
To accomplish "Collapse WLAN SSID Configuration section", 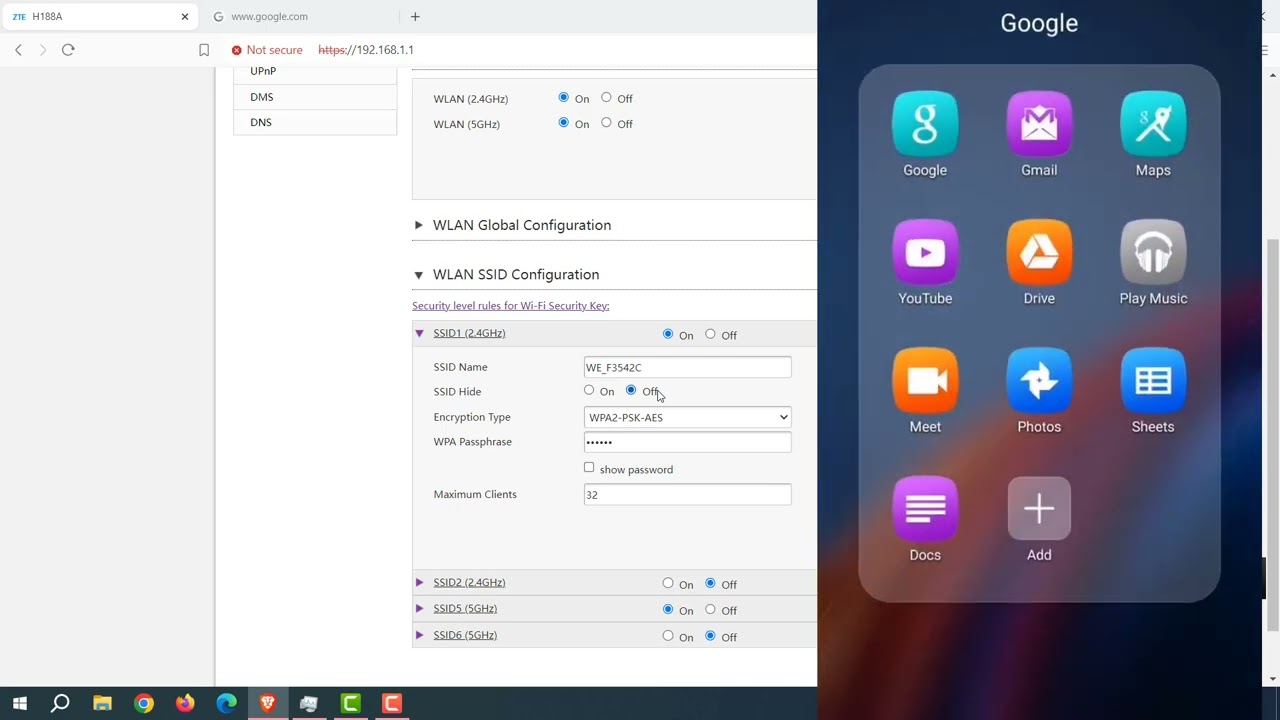I will tap(418, 274).
